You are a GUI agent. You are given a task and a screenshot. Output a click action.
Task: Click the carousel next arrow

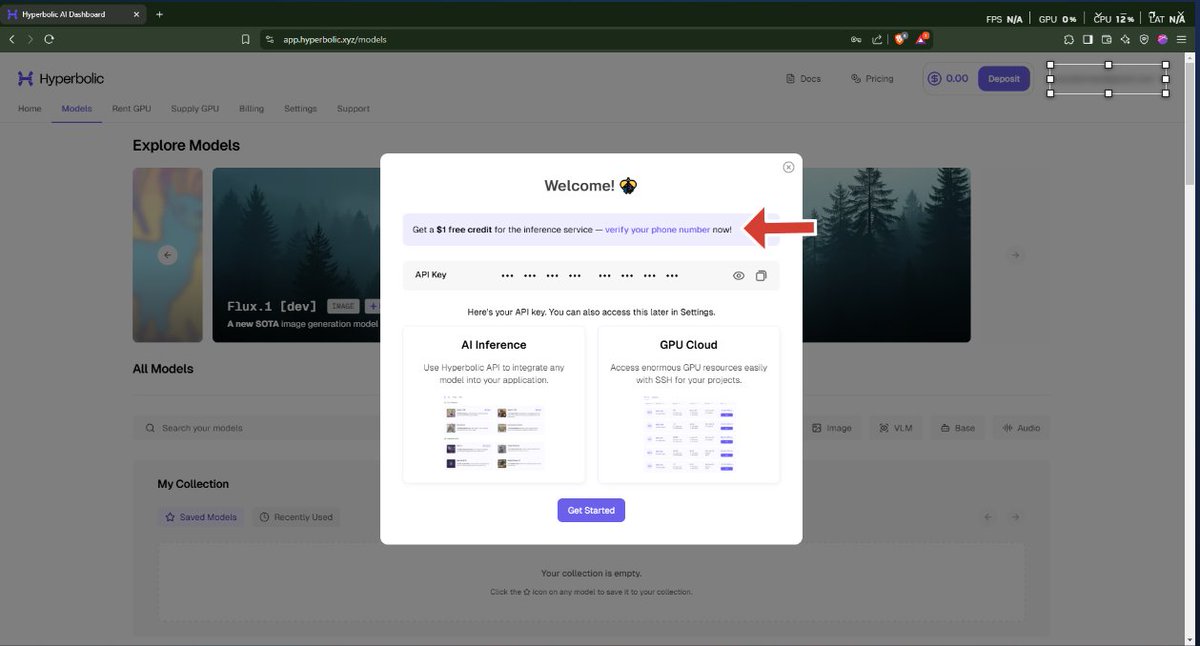click(x=1015, y=255)
